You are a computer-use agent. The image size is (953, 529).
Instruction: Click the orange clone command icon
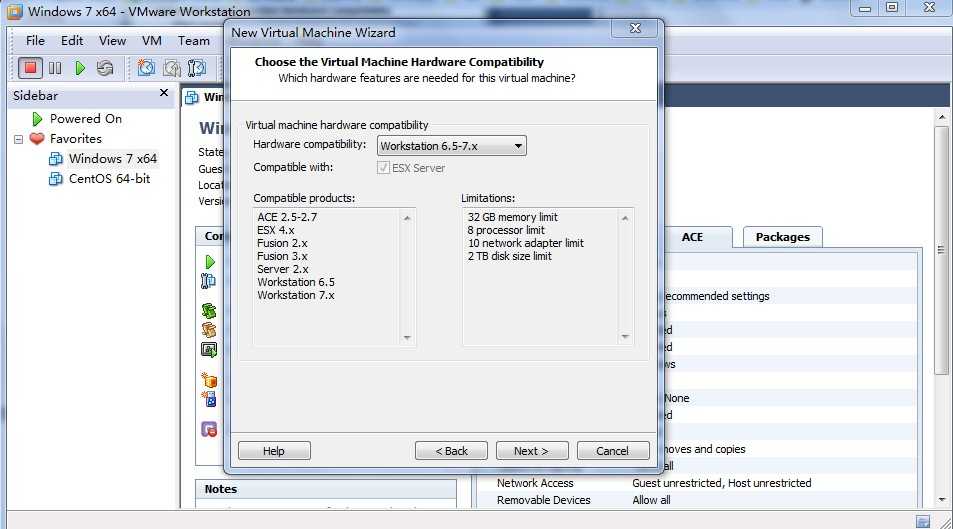(x=209, y=330)
